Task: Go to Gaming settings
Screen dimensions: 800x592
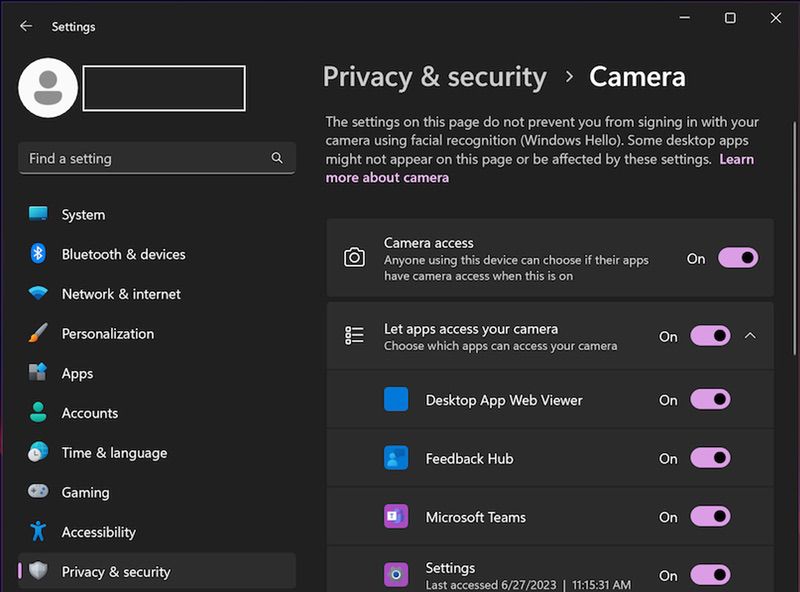Action: tap(157, 492)
